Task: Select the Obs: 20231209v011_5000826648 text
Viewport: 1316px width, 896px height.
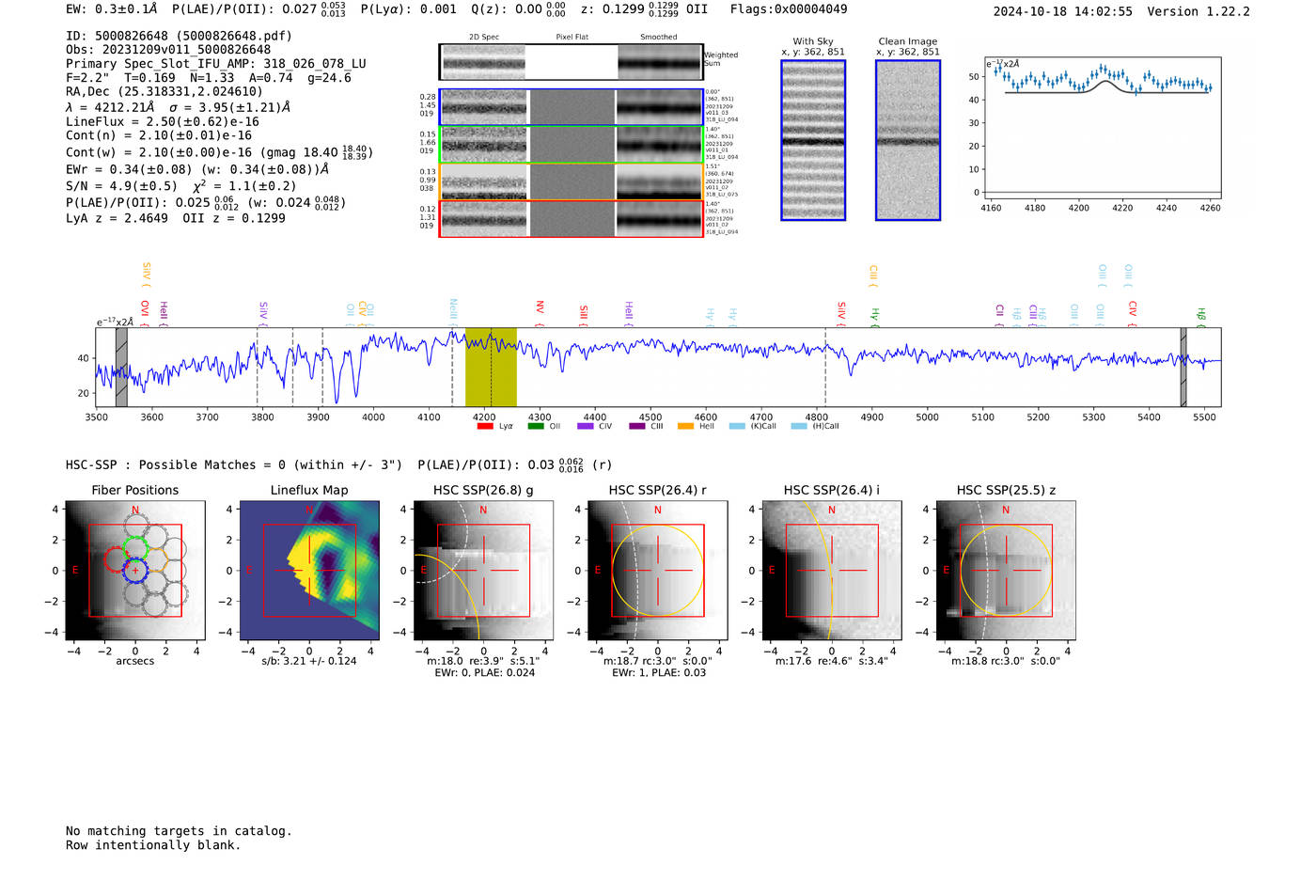Action: pyautogui.click(x=168, y=50)
